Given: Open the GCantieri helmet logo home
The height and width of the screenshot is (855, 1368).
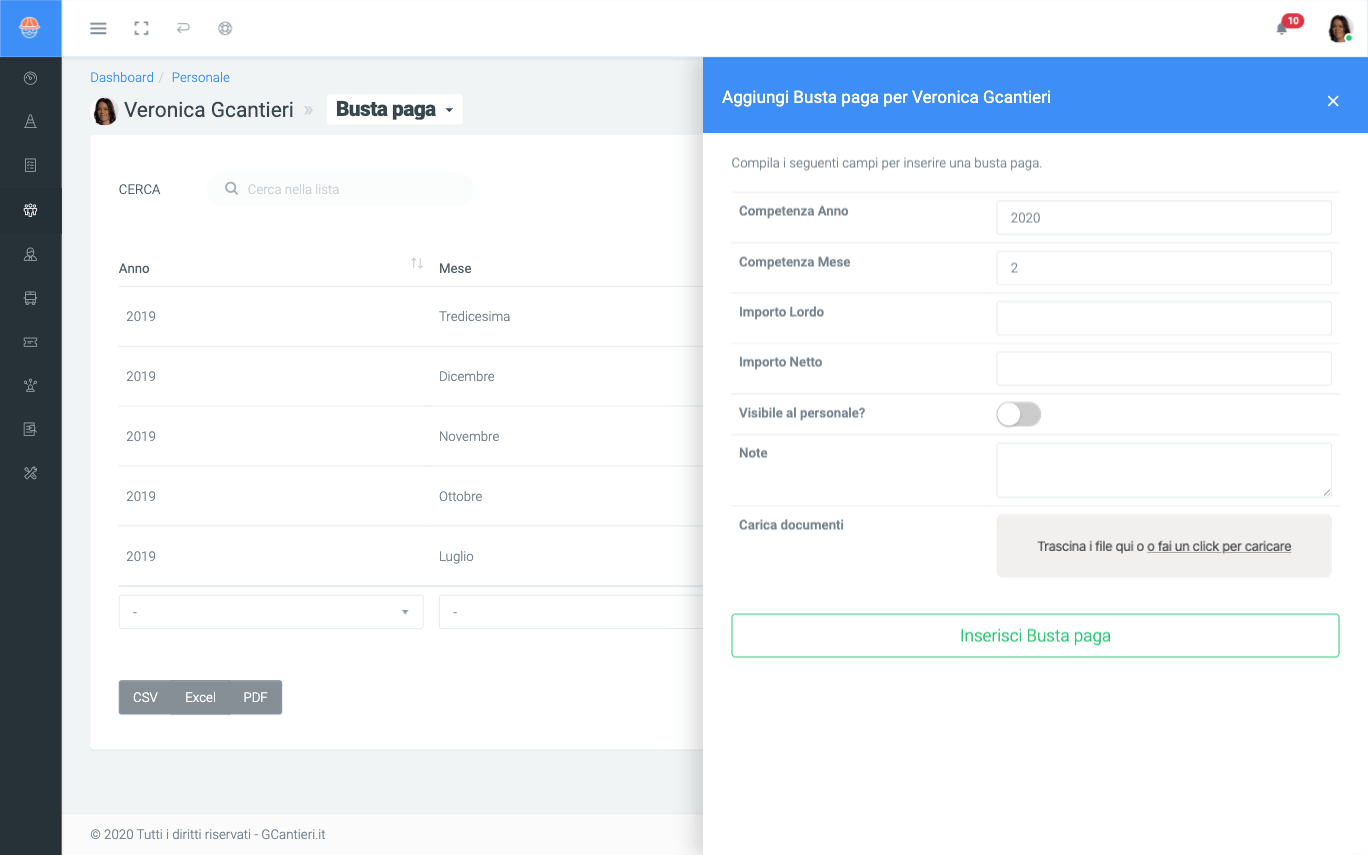Looking at the screenshot, I should [30, 28].
